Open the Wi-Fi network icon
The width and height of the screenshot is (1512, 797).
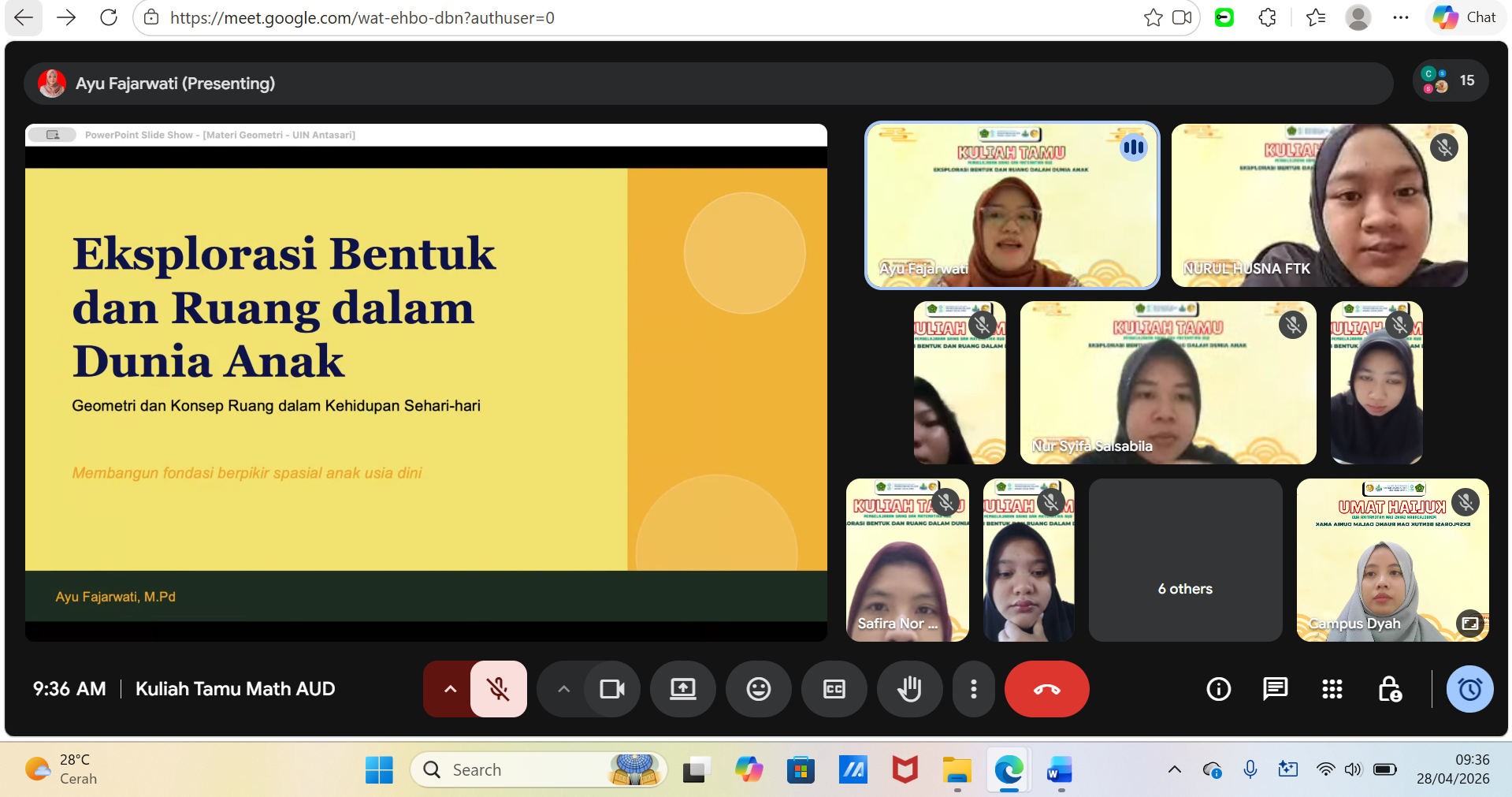coord(1326,769)
